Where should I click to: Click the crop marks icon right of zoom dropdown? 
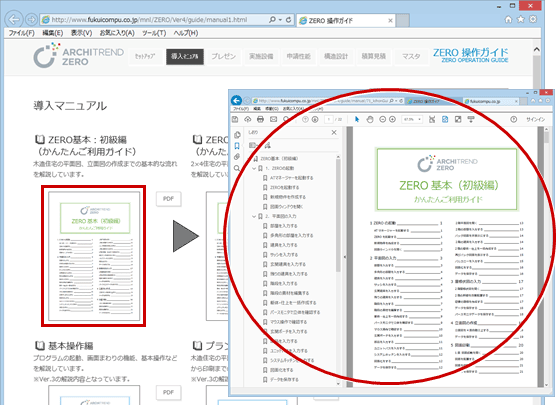432,119
